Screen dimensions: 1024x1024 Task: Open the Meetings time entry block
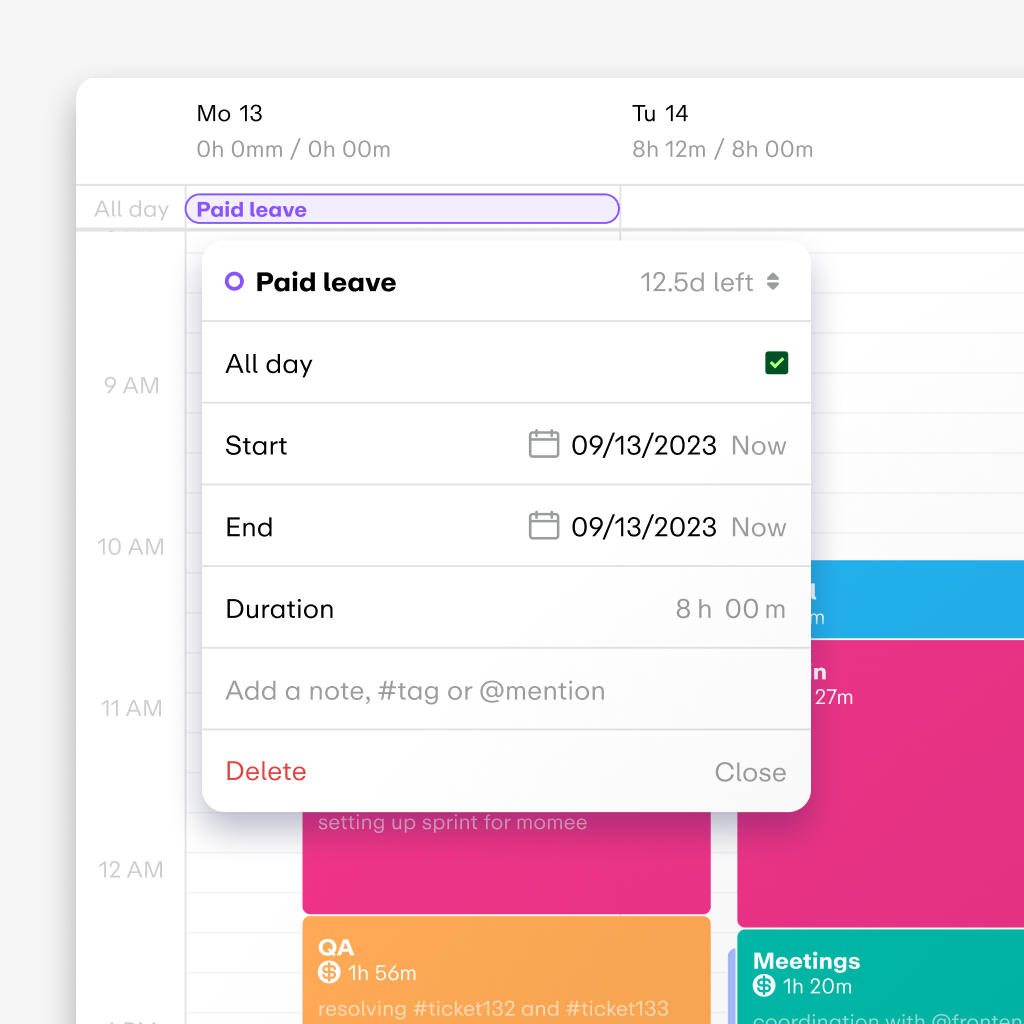pos(880,977)
